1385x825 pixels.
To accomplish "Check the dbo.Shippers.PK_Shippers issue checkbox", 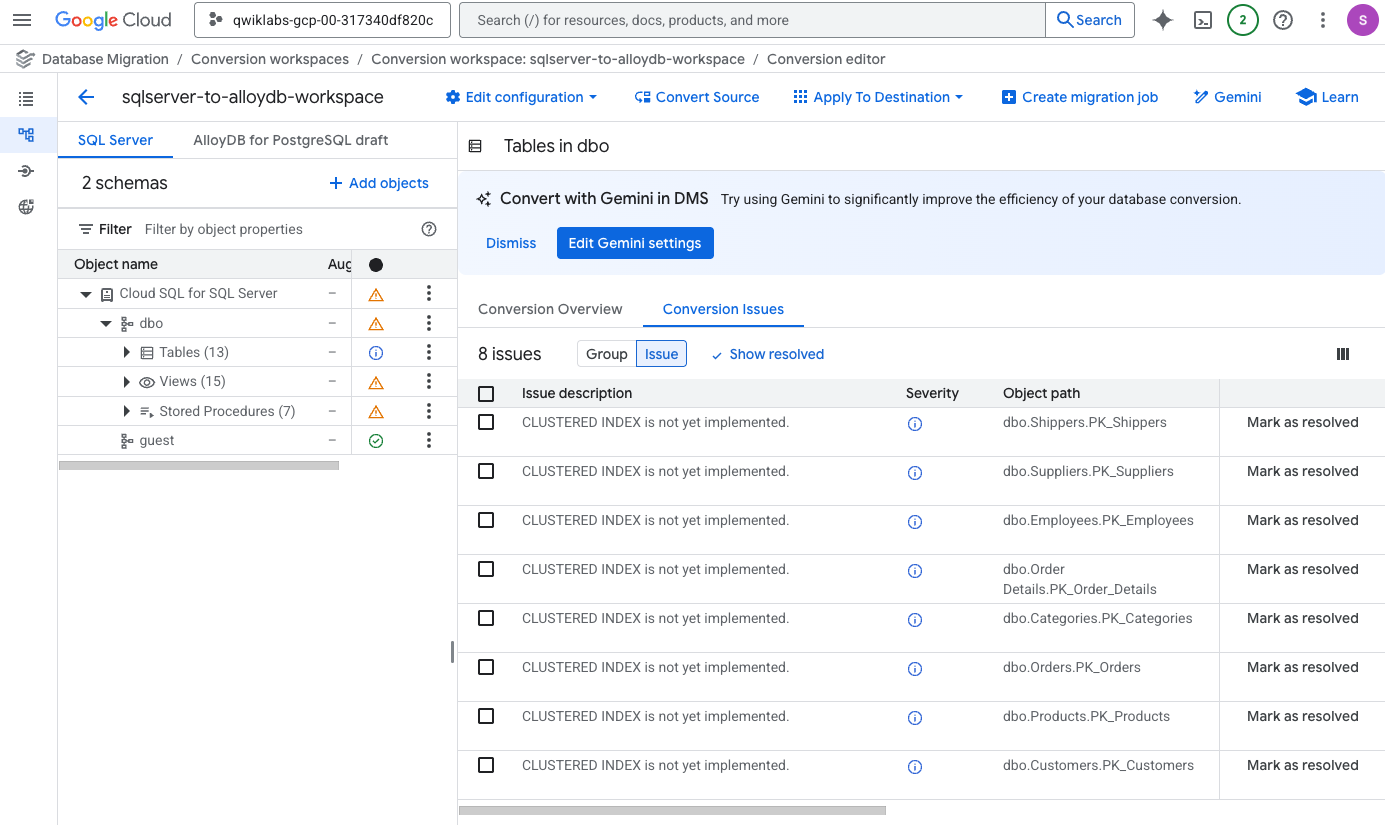I will [x=486, y=422].
